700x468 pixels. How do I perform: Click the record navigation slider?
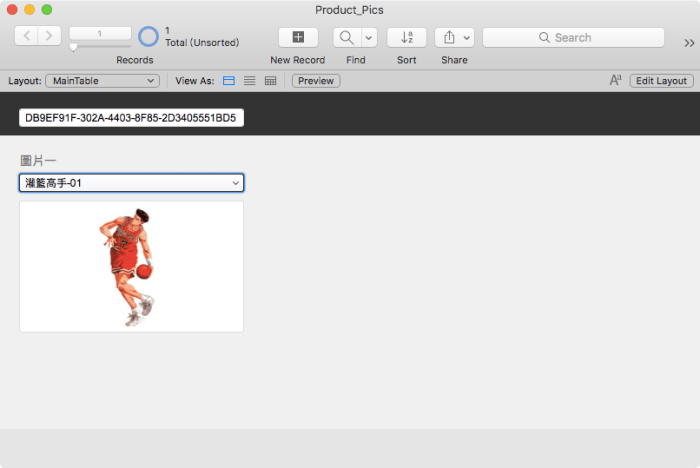coord(100,46)
